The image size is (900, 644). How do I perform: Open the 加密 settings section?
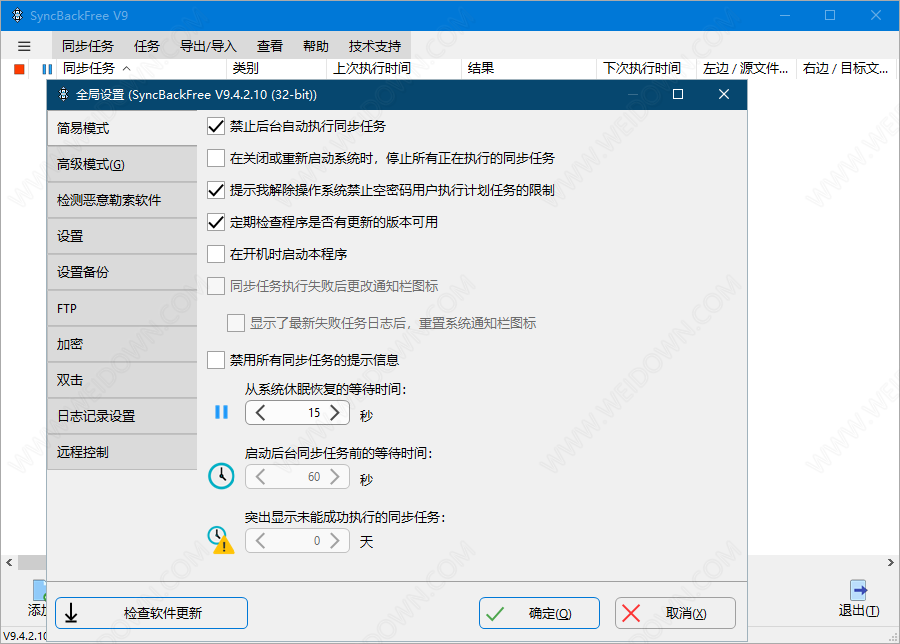[x=122, y=344]
